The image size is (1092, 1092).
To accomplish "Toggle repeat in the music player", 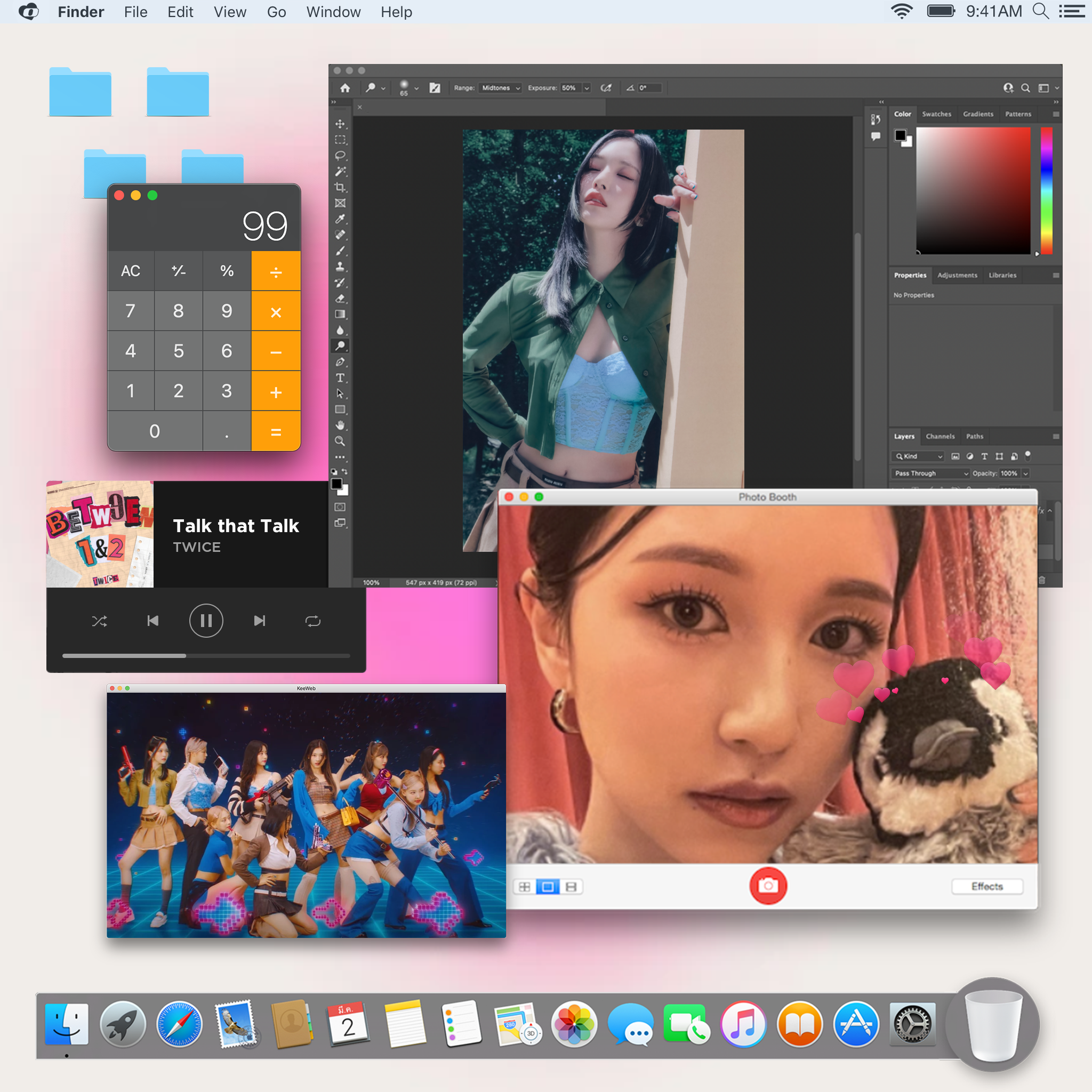I will pyautogui.click(x=312, y=621).
